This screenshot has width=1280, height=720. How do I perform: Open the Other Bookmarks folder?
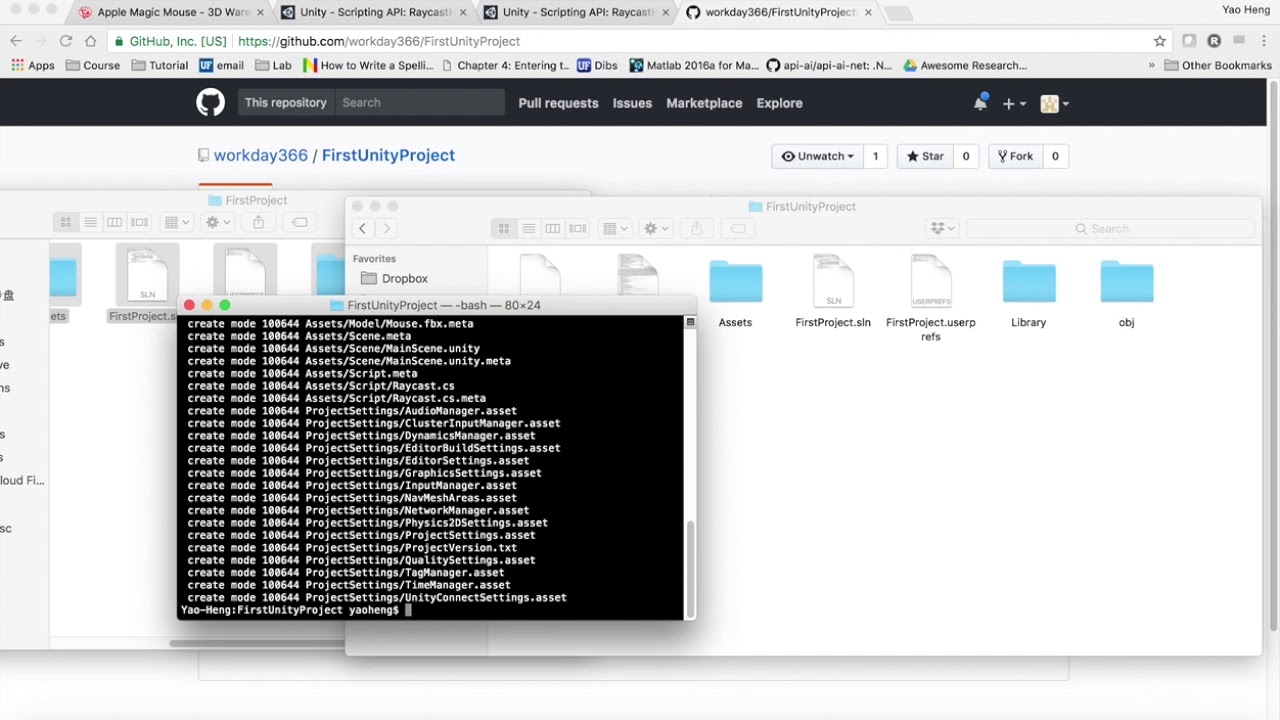click(x=1218, y=65)
